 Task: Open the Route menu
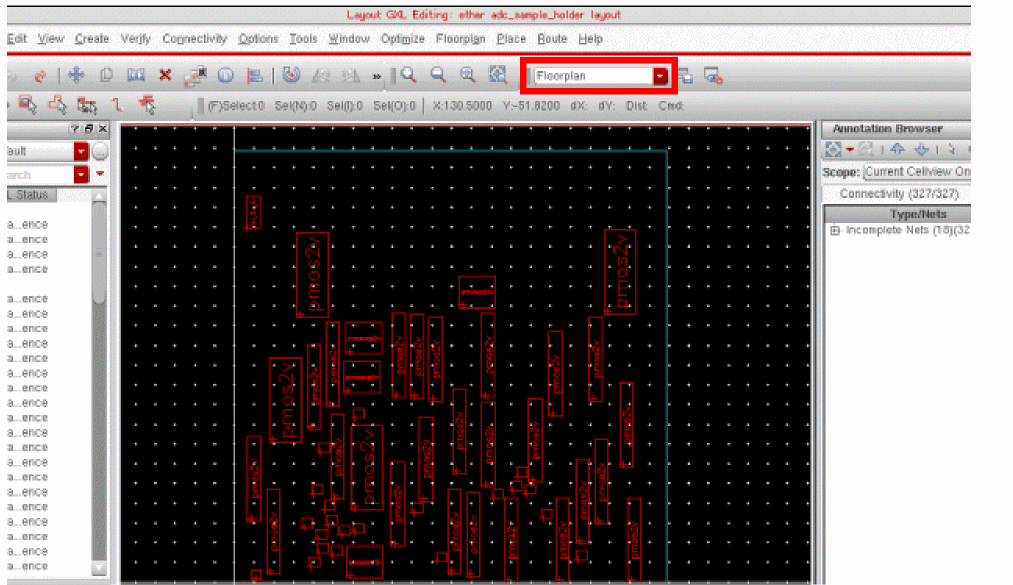pos(552,39)
